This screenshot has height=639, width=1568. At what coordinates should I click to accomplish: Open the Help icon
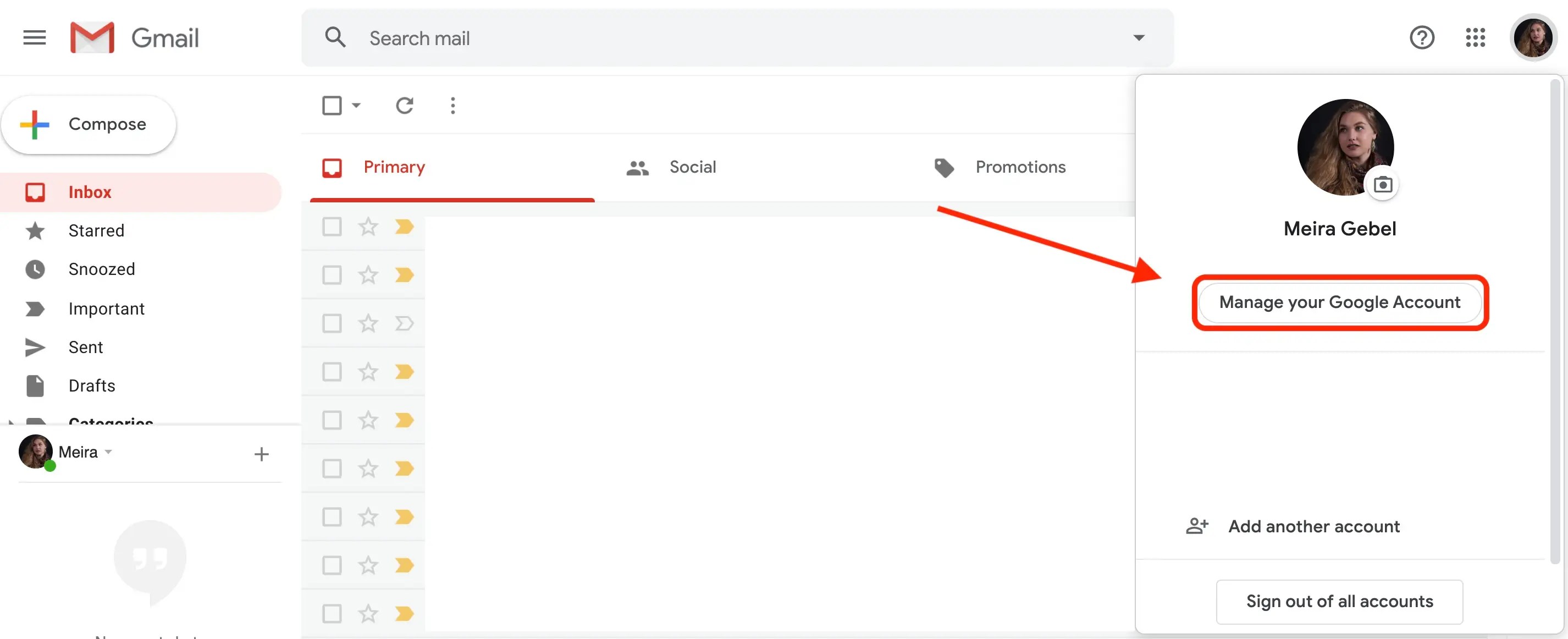click(1422, 37)
